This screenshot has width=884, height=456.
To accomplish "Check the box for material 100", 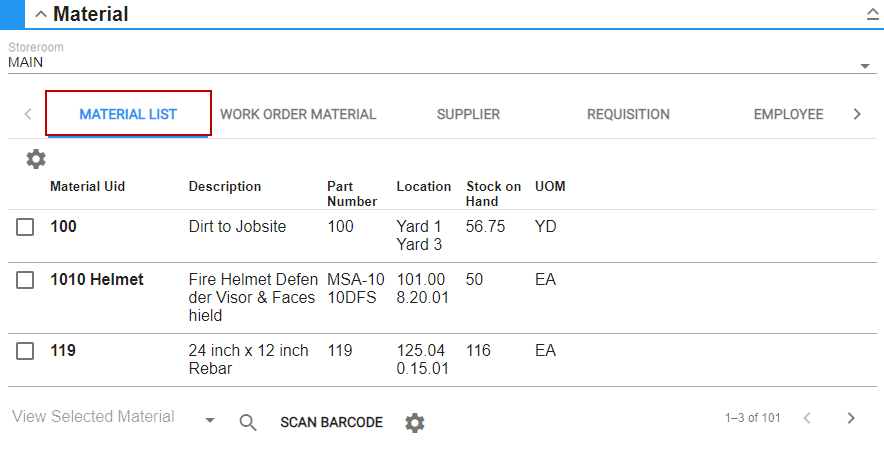I will [25, 228].
